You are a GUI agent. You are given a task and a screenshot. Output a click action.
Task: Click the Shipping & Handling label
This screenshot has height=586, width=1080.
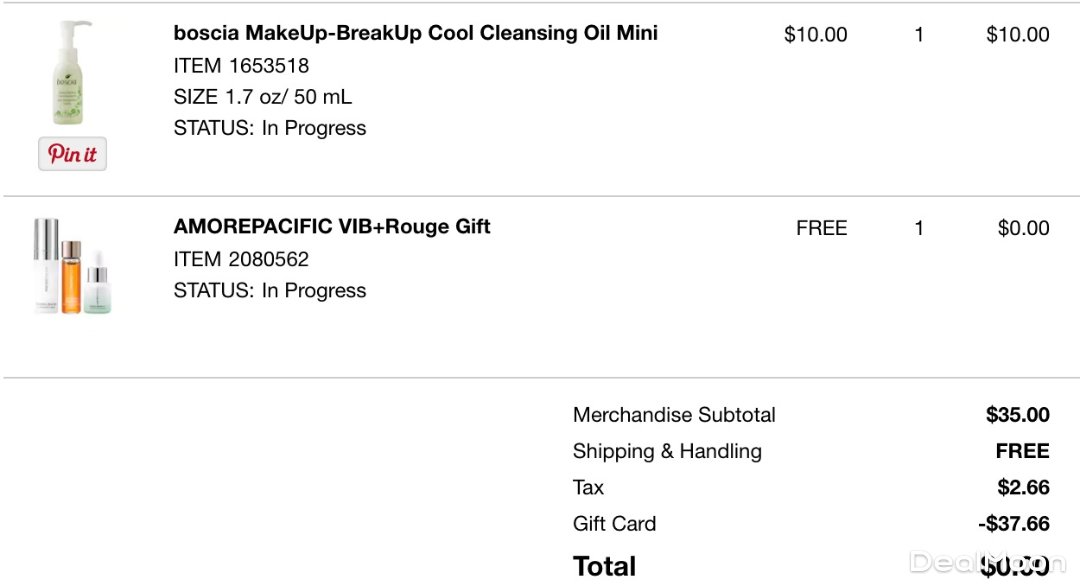pos(667,451)
